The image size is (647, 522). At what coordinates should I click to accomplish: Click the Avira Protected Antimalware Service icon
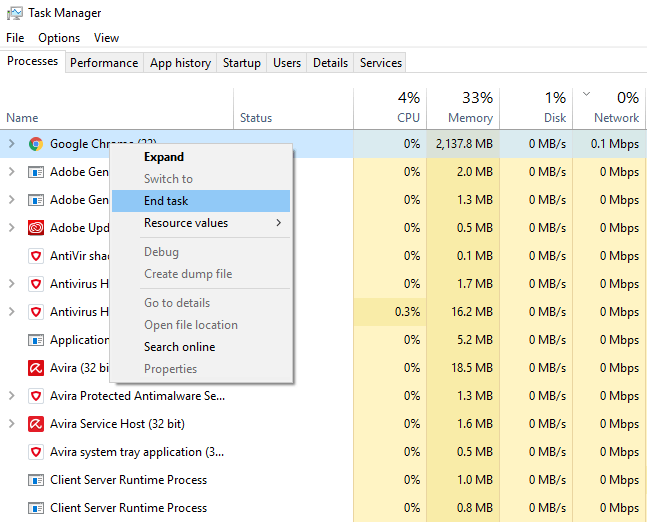point(36,396)
